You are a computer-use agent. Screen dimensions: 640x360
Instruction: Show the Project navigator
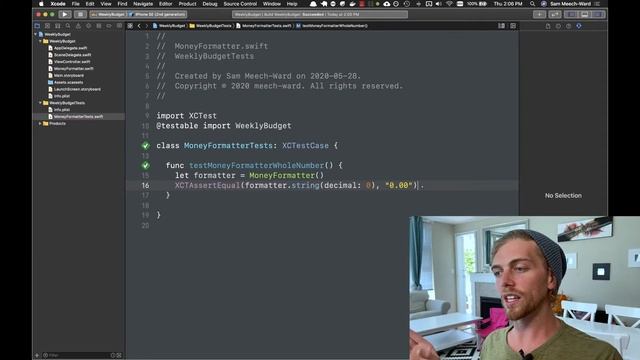pyautogui.click(x=37, y=26)
